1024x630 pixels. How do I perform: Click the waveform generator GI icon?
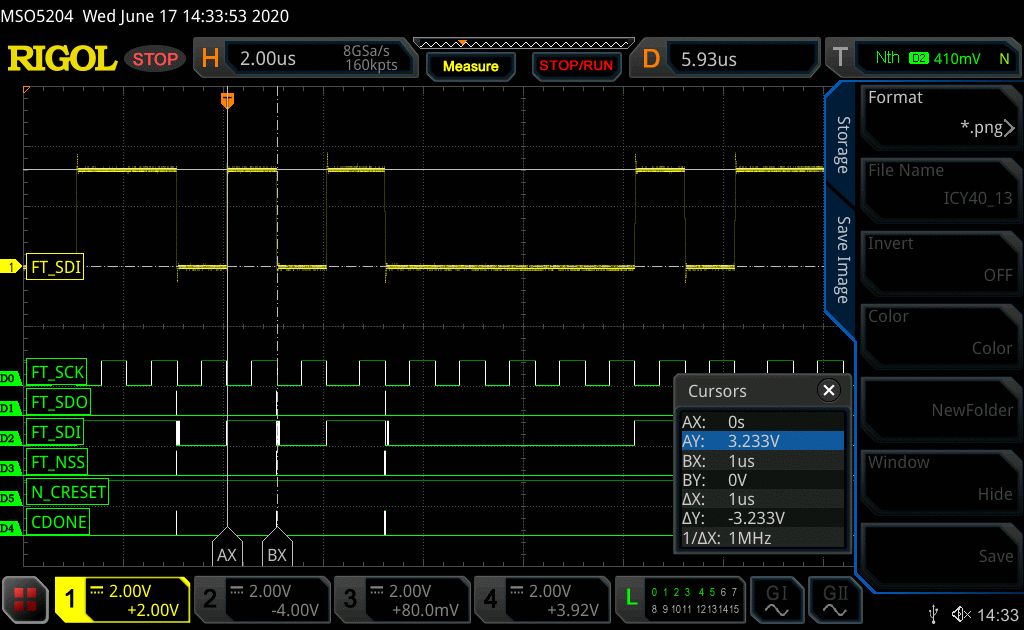(x=778, y=599)
